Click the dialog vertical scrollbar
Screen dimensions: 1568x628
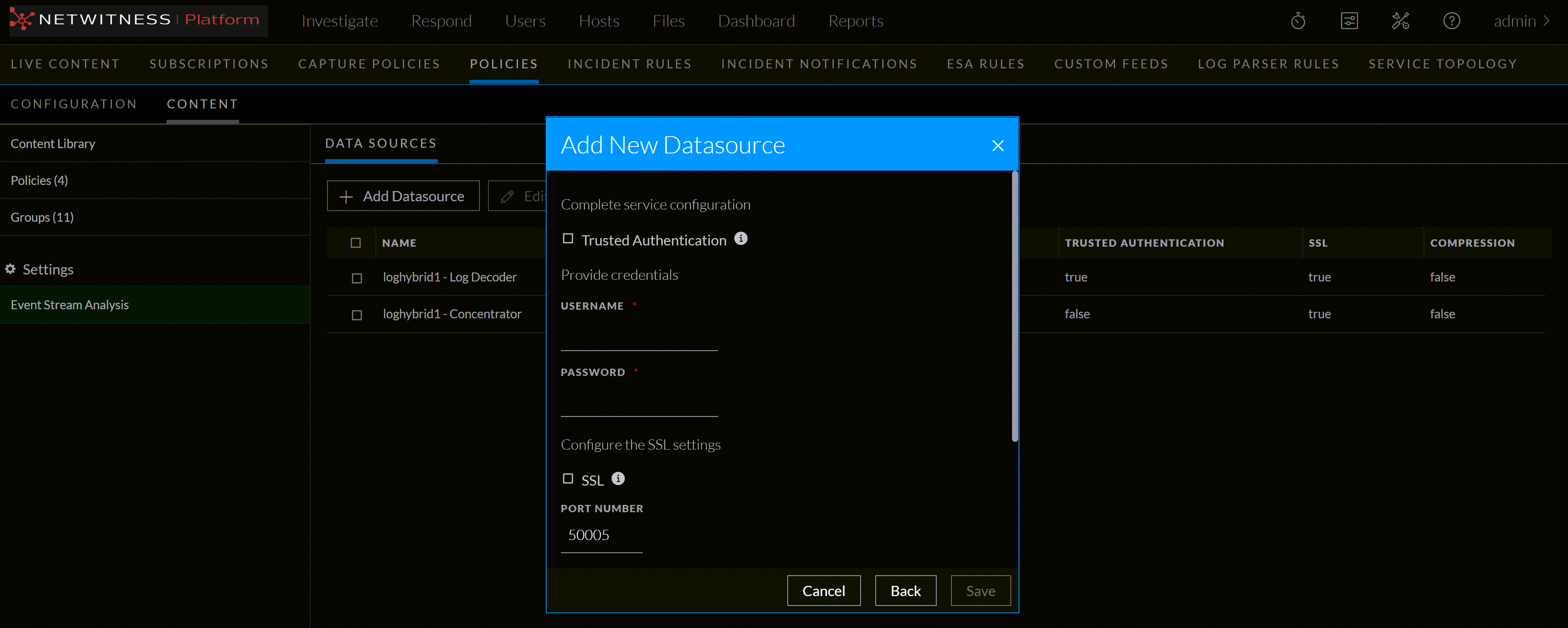click(x=1014, y=307)
